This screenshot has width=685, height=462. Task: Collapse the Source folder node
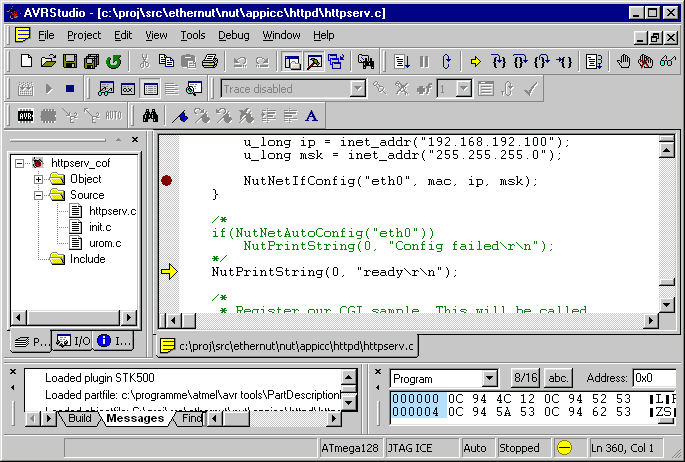coord(38,195)
